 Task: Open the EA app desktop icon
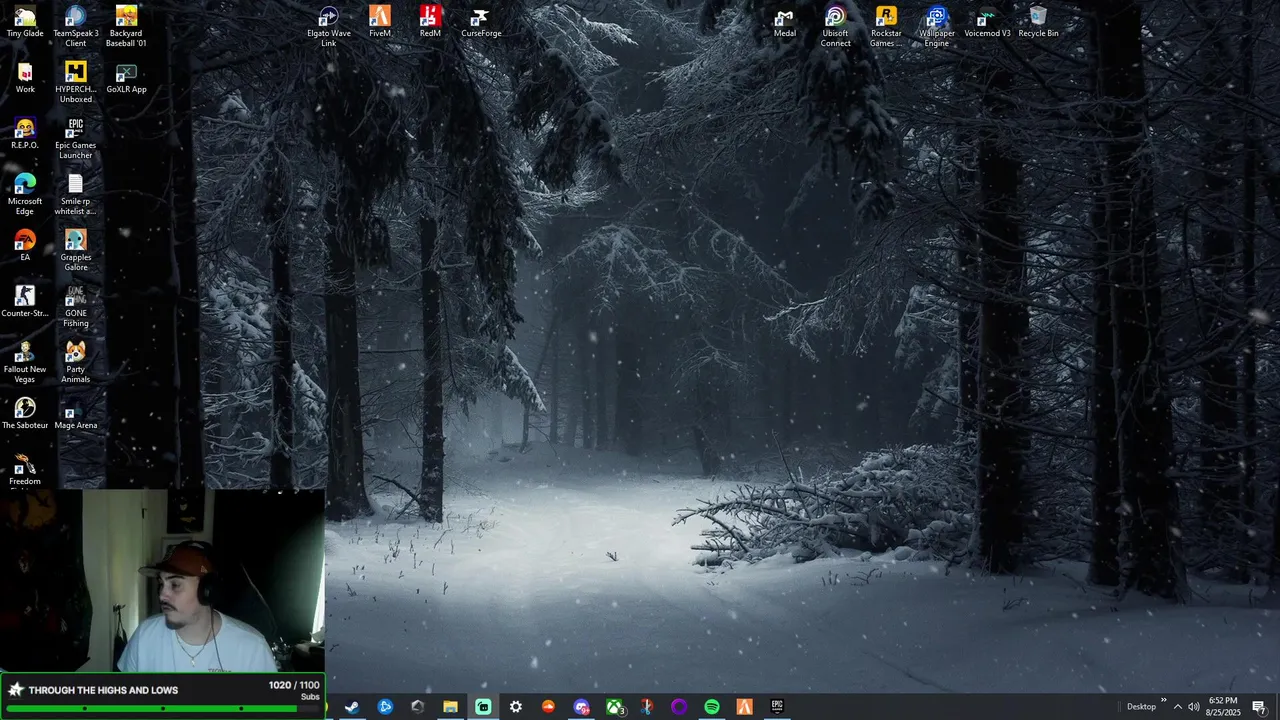(x=25, y=246)
